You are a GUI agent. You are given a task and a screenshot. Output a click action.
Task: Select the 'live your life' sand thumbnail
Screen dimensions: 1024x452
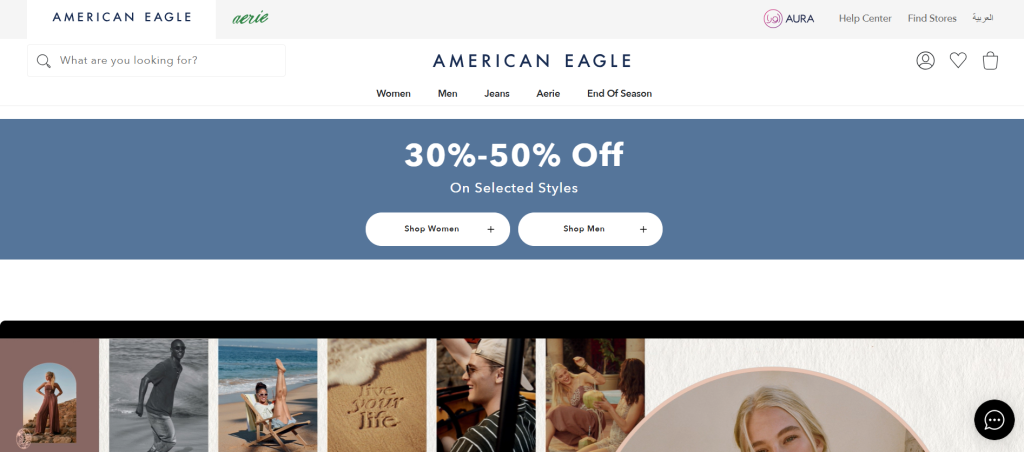(x=376, y=395)
